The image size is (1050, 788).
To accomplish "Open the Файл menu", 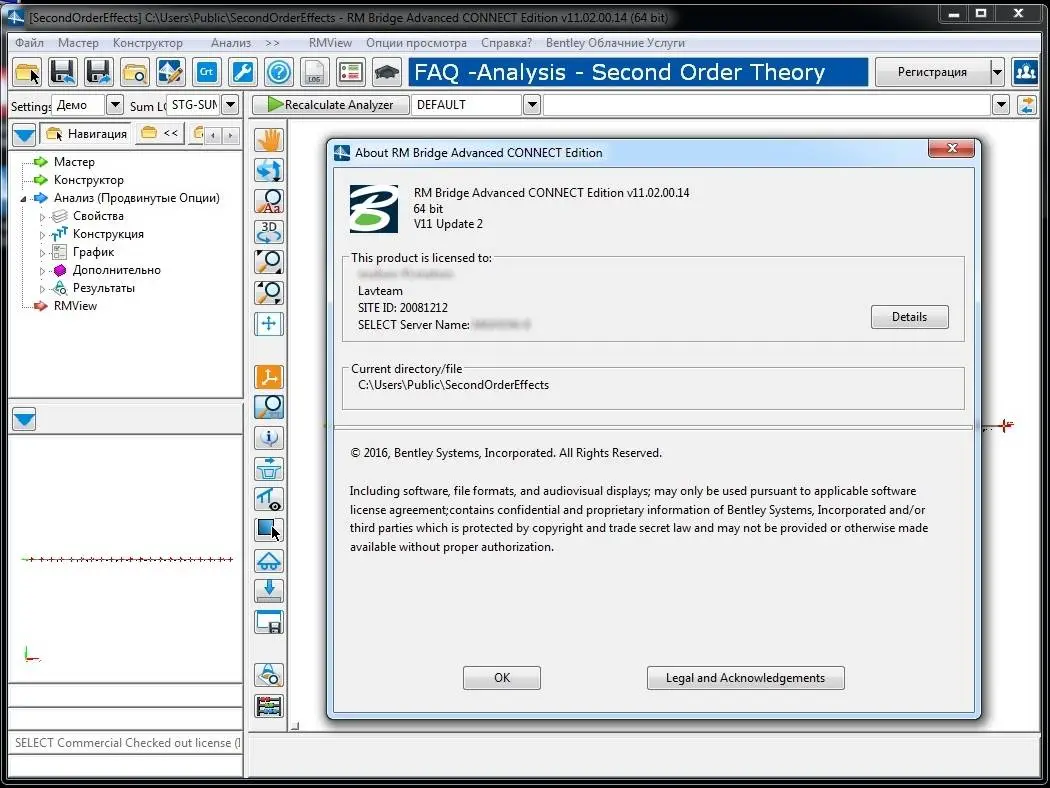I will point(29,43).
